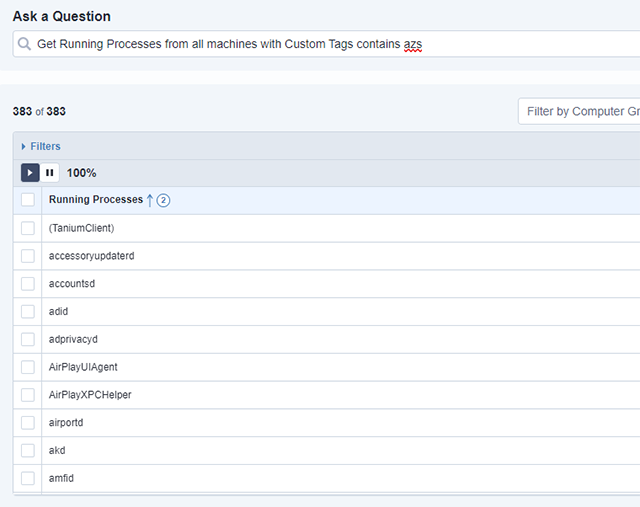Check the box next to airportd
Image resolution: width=640 pixels, height=507 pixels.
click(28, 423)
